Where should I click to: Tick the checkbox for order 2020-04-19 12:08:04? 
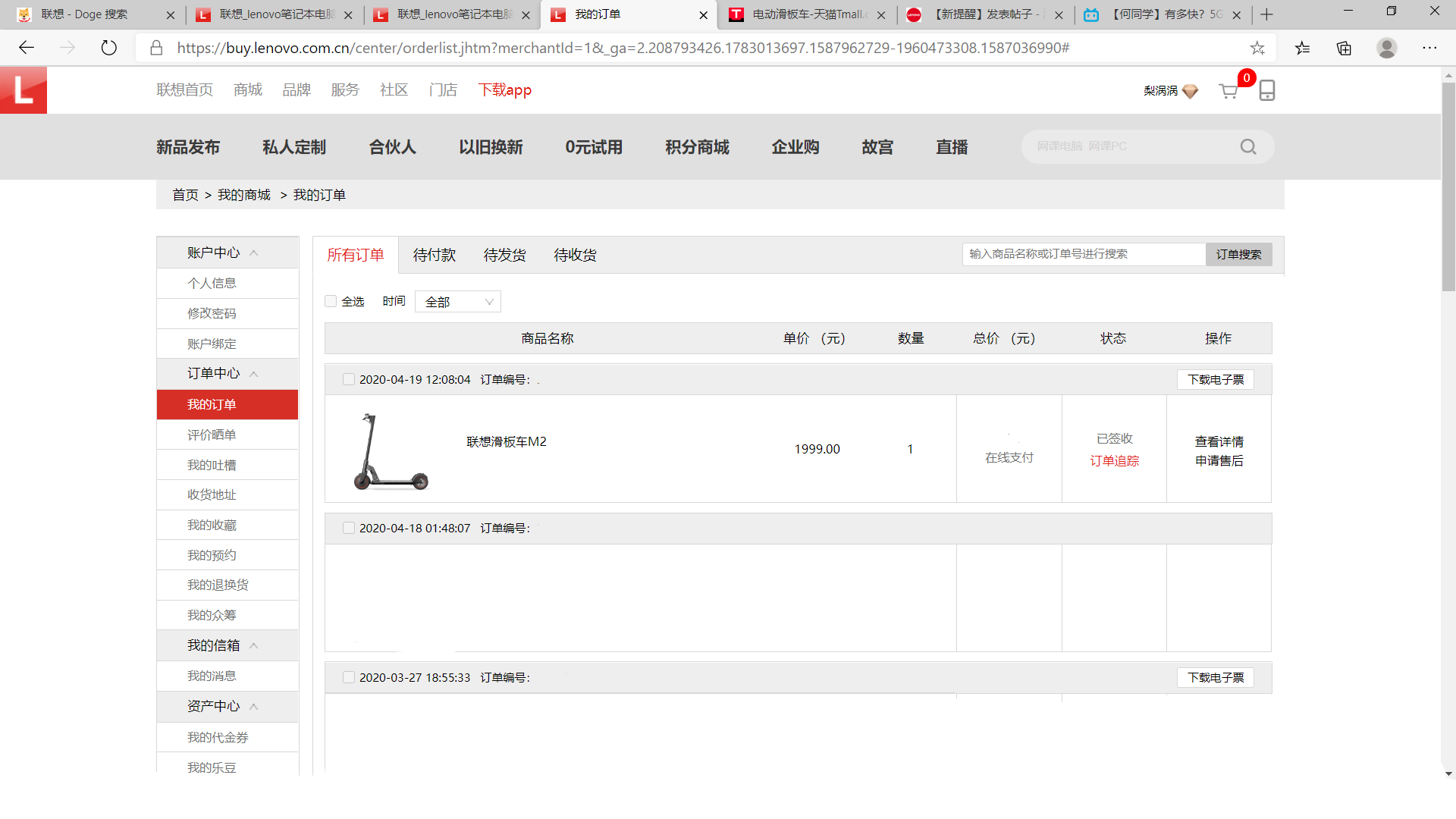coord(348,379)
